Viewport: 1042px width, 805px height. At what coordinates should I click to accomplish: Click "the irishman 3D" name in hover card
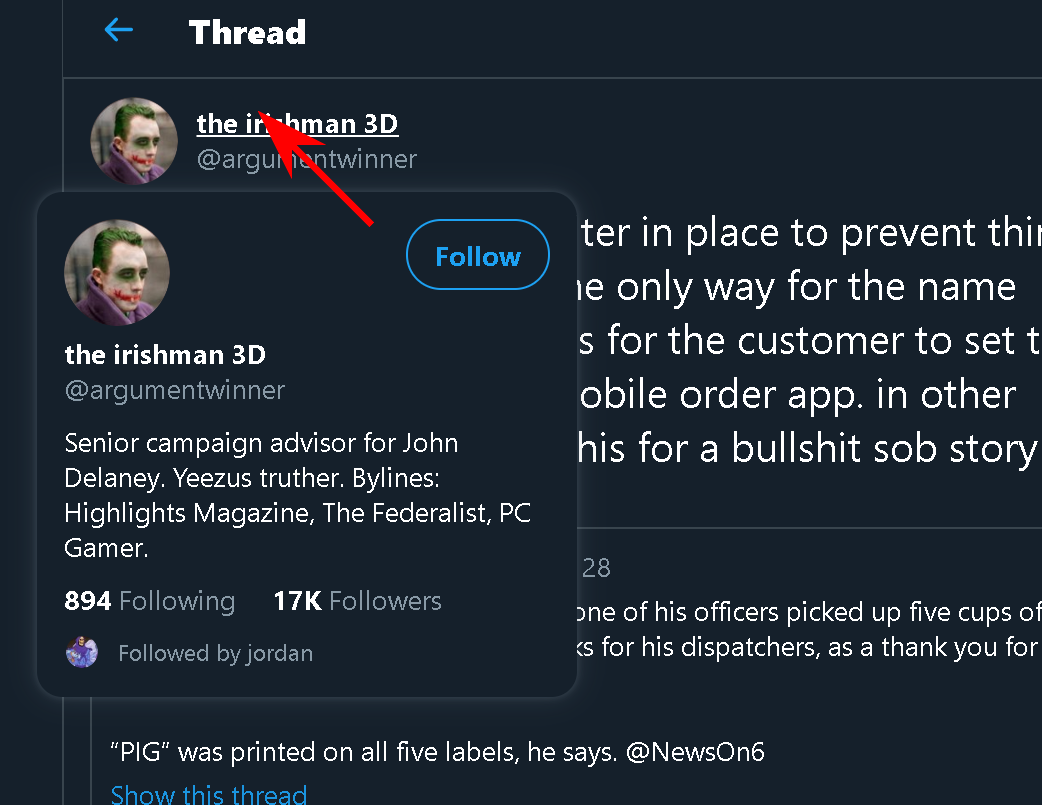(x=165, y=354)
